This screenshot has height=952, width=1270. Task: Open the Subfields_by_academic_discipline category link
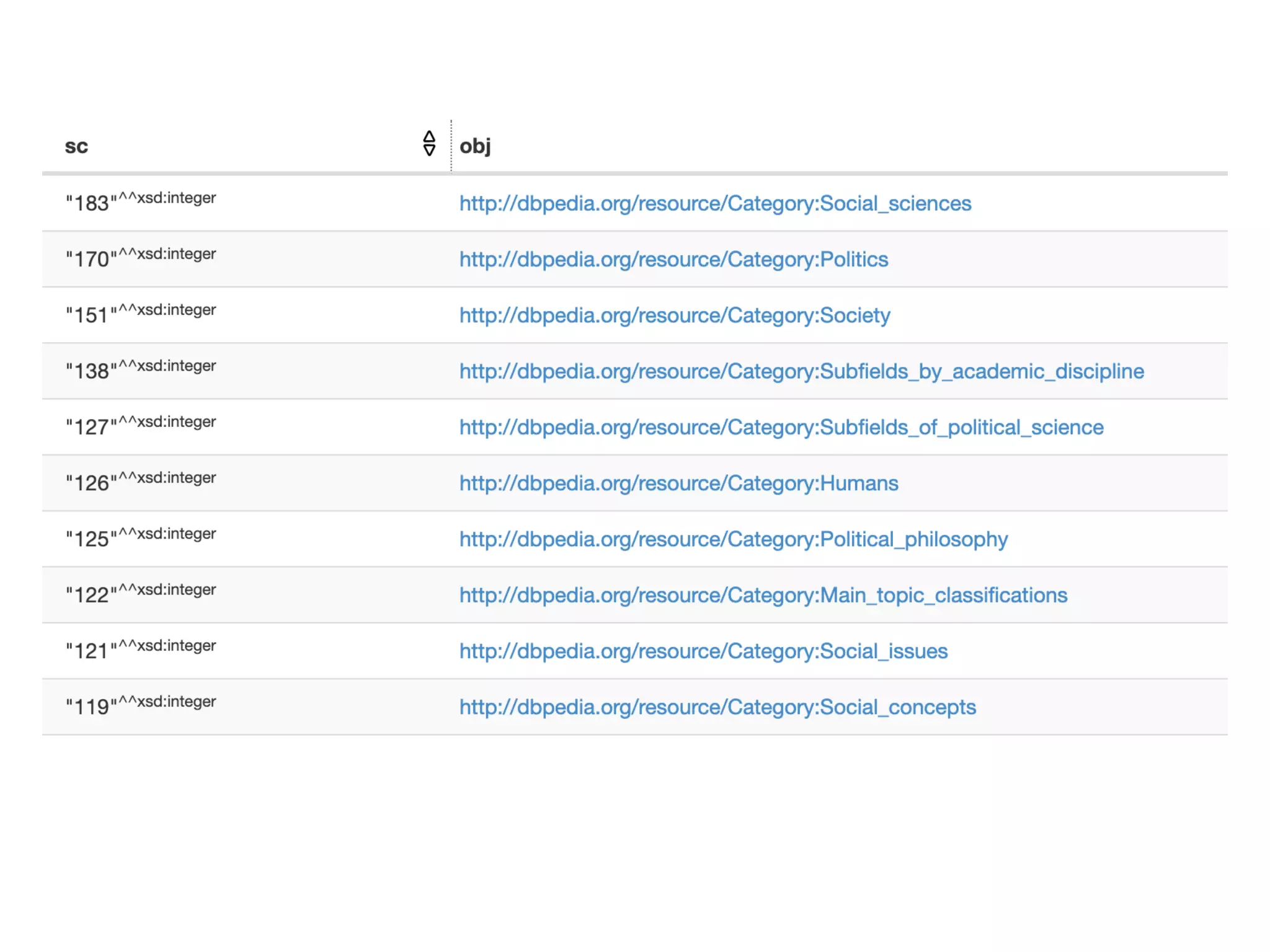pyautogui.click(x=801, y=371)
